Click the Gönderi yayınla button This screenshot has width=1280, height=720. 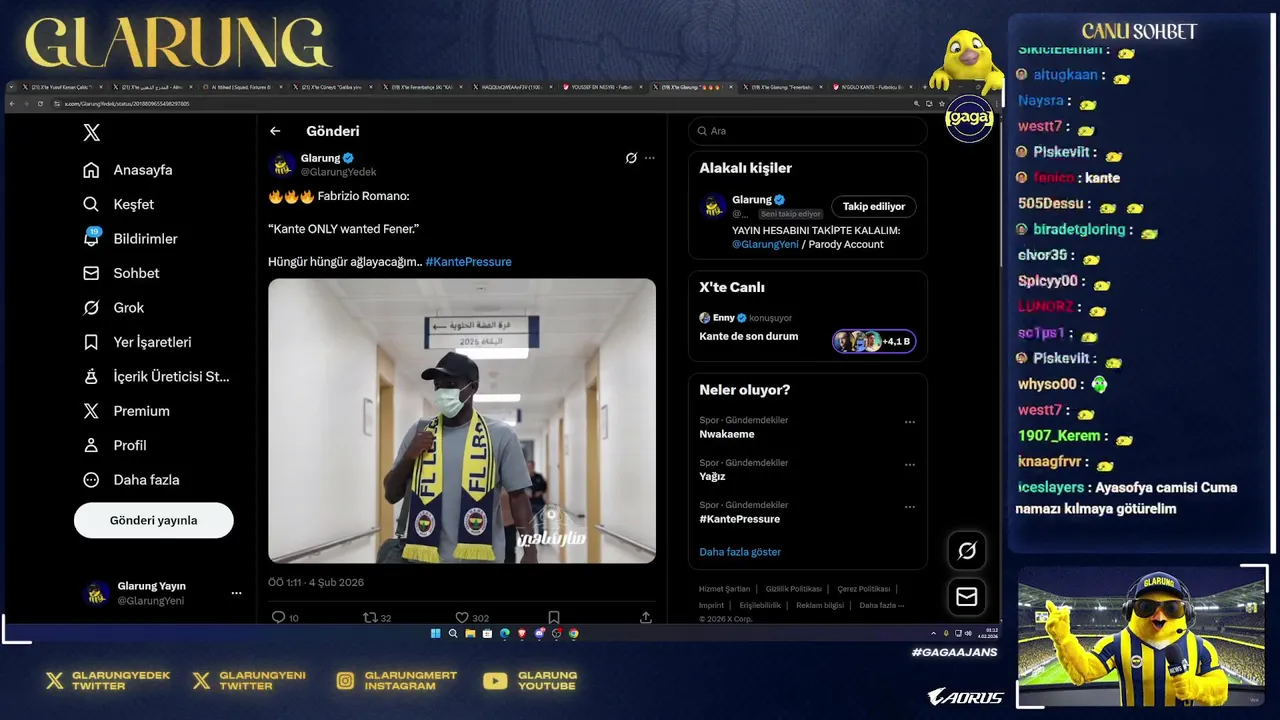point(154,520)
